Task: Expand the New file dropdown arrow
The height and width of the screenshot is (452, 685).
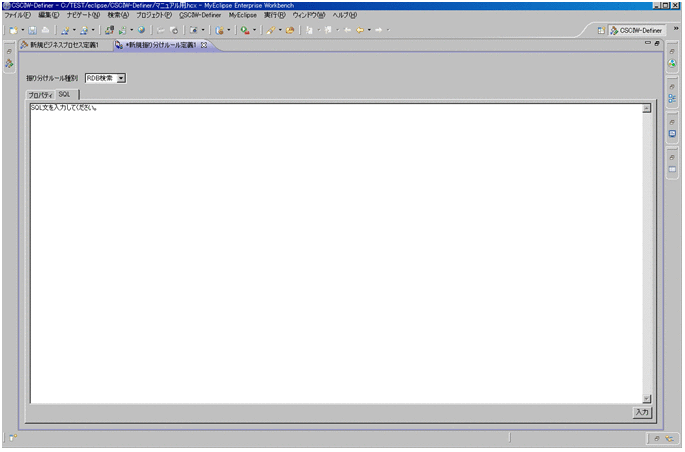Action: tap(20, 30)
